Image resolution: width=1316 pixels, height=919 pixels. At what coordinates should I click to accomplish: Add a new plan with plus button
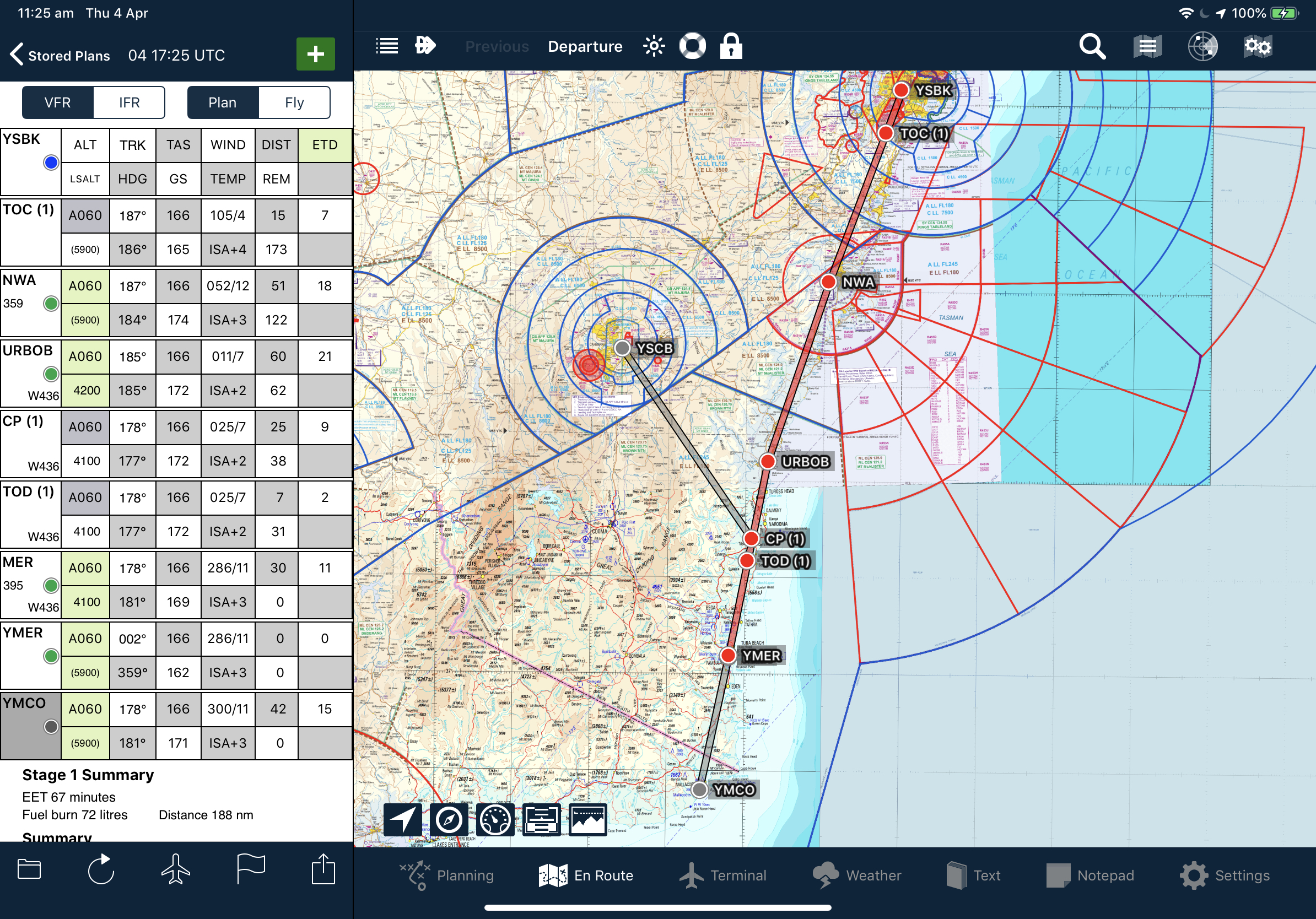(x=315, y=55)
